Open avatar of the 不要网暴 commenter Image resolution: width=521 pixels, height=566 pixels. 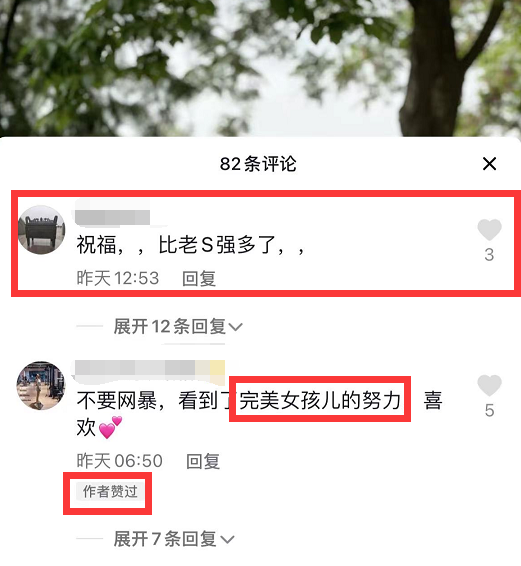pyautogui.click(x=41, y=386)
